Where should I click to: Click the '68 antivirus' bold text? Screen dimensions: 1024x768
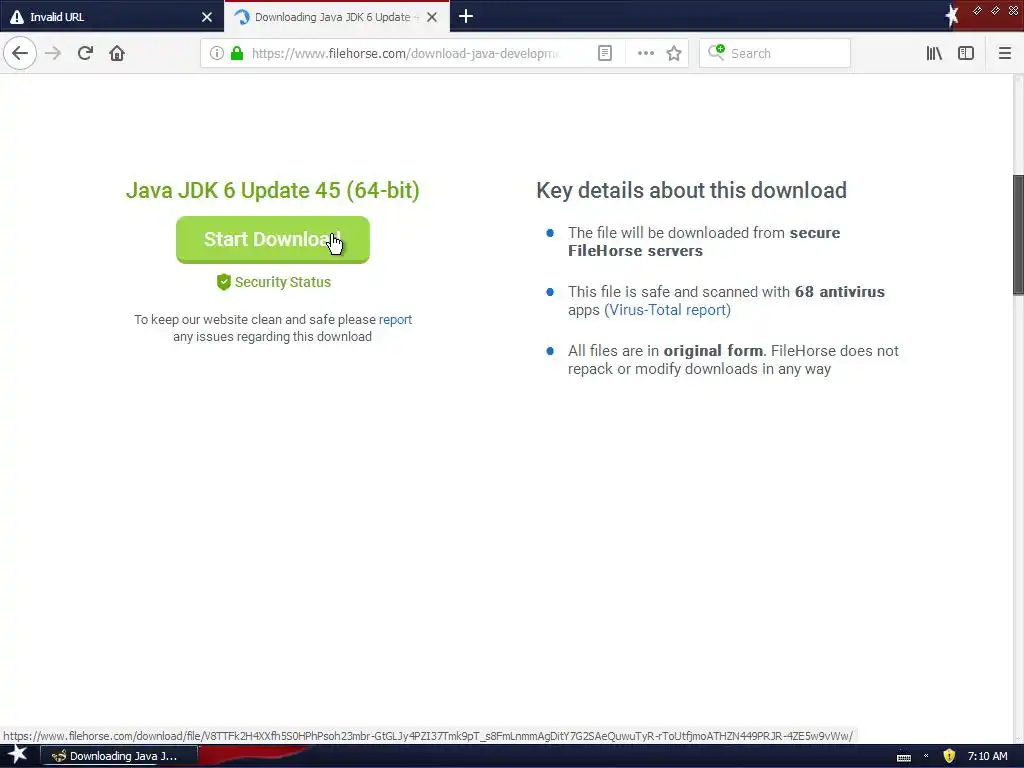839,291
